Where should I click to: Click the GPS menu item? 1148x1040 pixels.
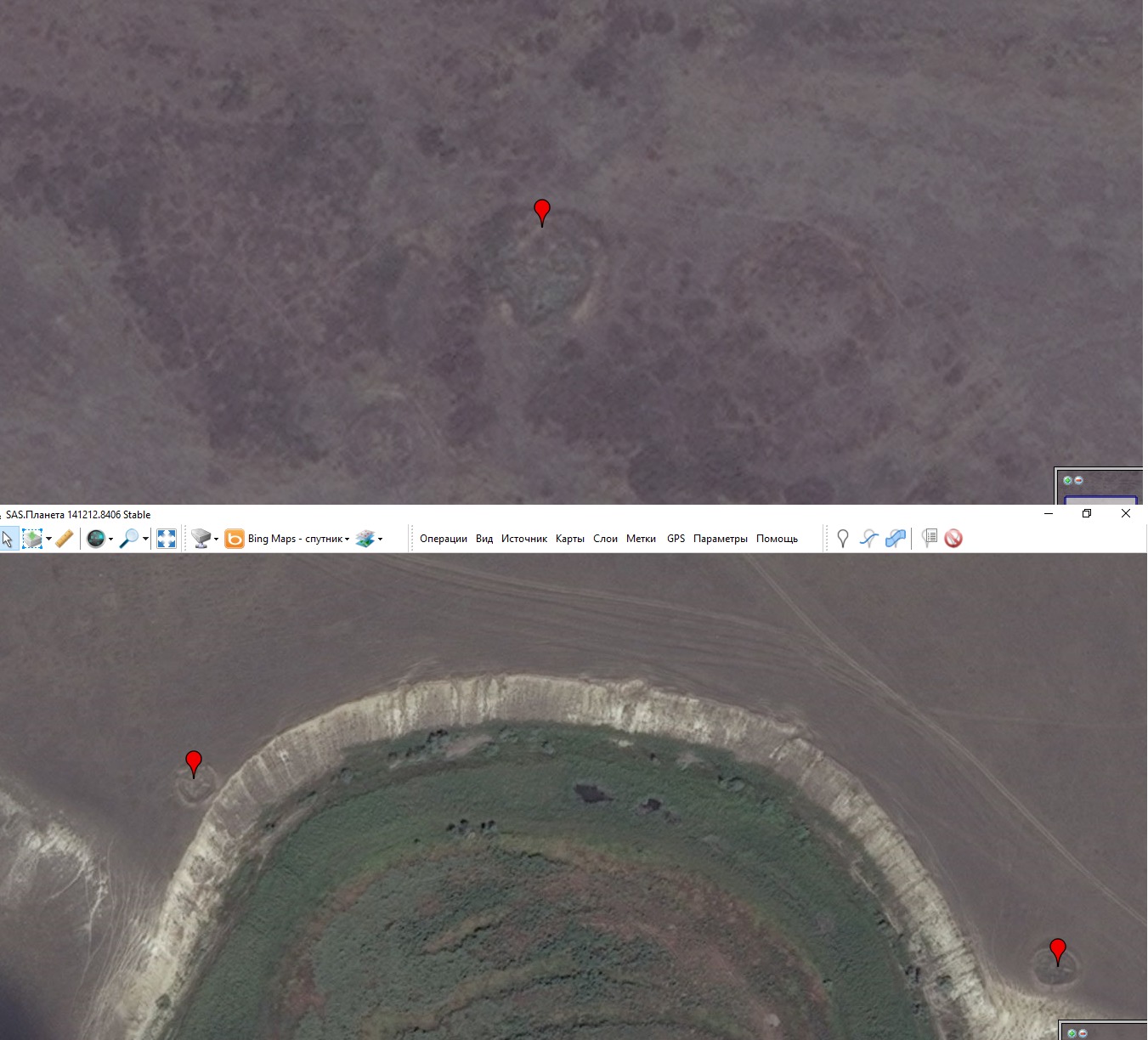676,539
